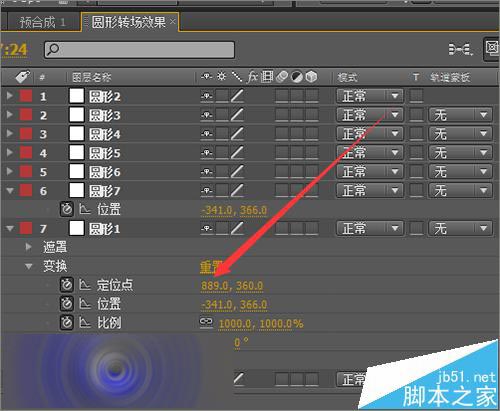This screenshot has width=500, height=411.
Task: Click the search magnifier icon
Action: pyautogui.click(x=53, y=49)
